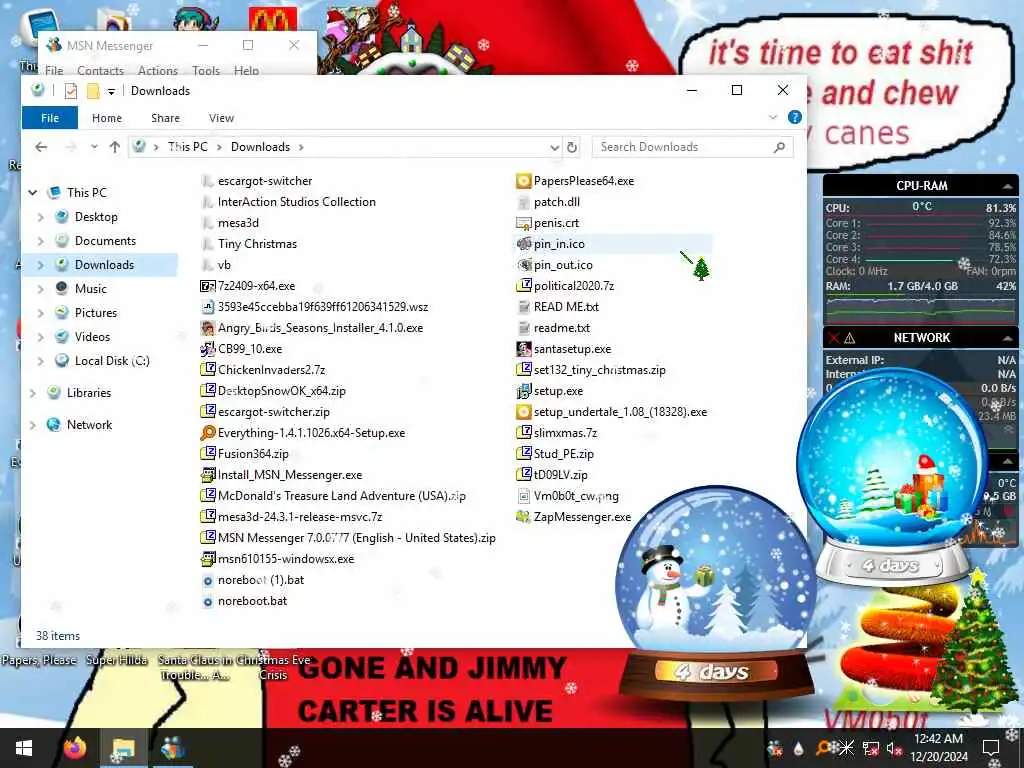
Task: Click the setup_undertale_1.08 installer icon
Action: 523,412
